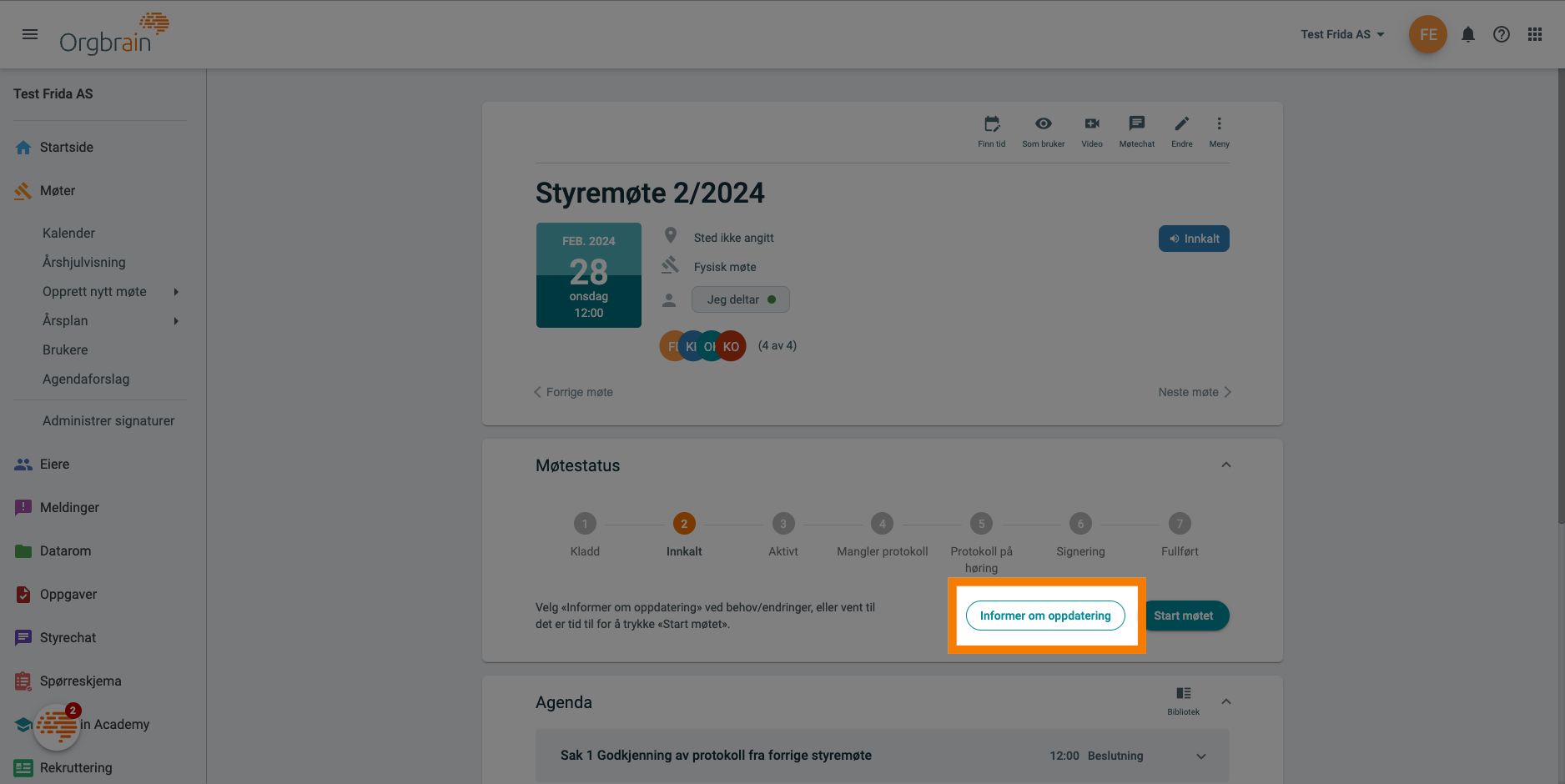
Task: Open the FE user avatar menu
Action: tap(1427, 34)
